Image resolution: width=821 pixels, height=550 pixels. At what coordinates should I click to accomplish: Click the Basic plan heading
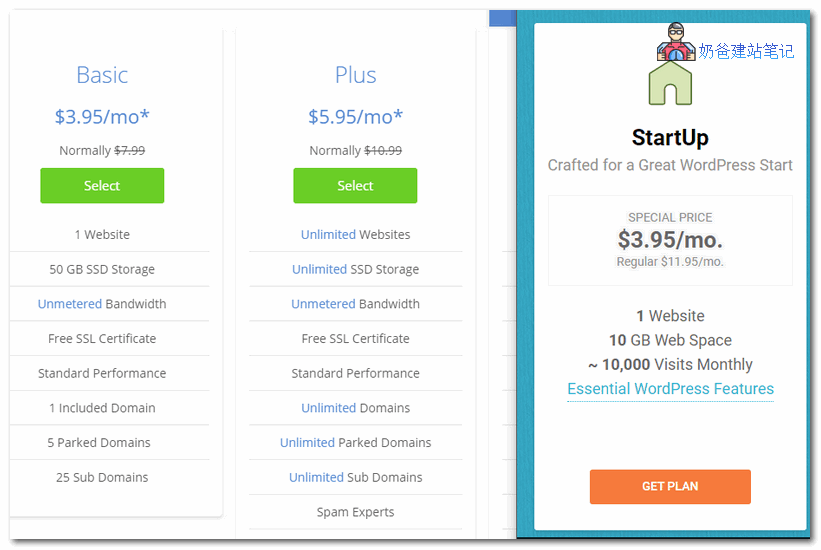(x=102, y=75)
